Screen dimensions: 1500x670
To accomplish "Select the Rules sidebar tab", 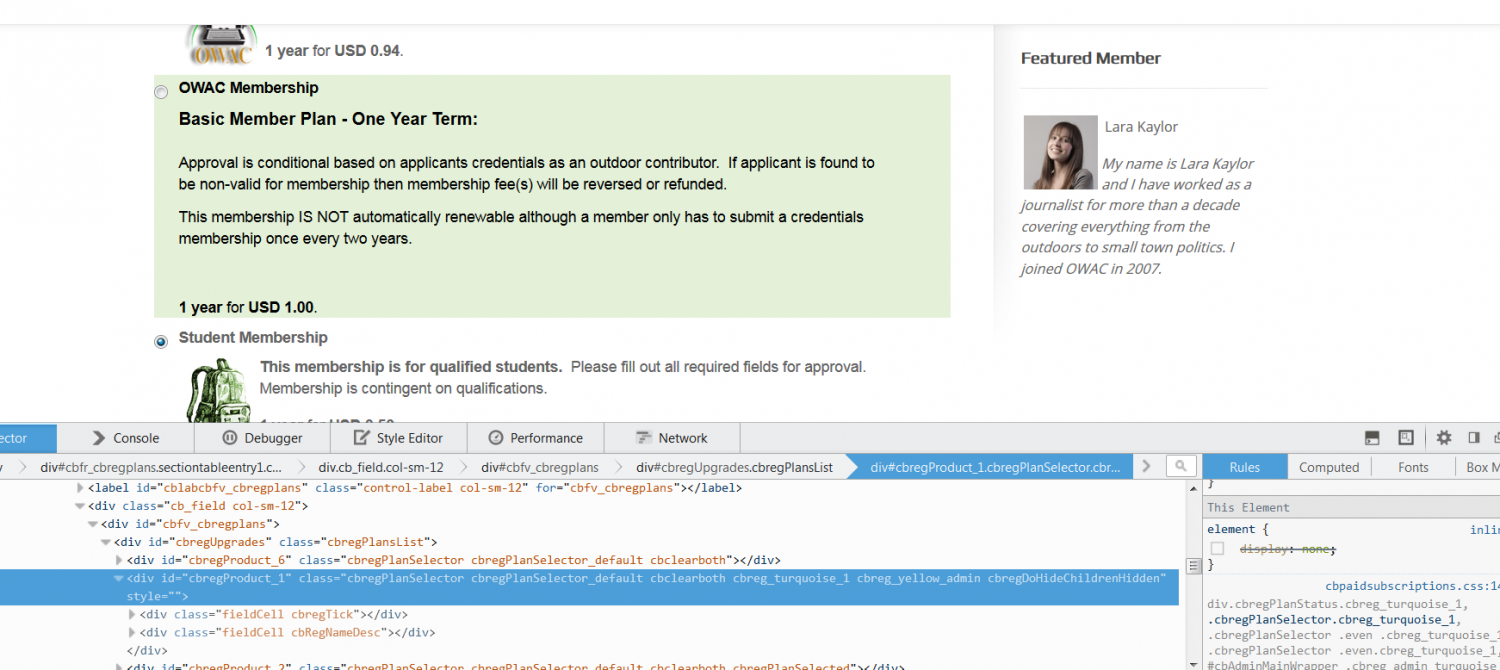I will [1244, 467].
